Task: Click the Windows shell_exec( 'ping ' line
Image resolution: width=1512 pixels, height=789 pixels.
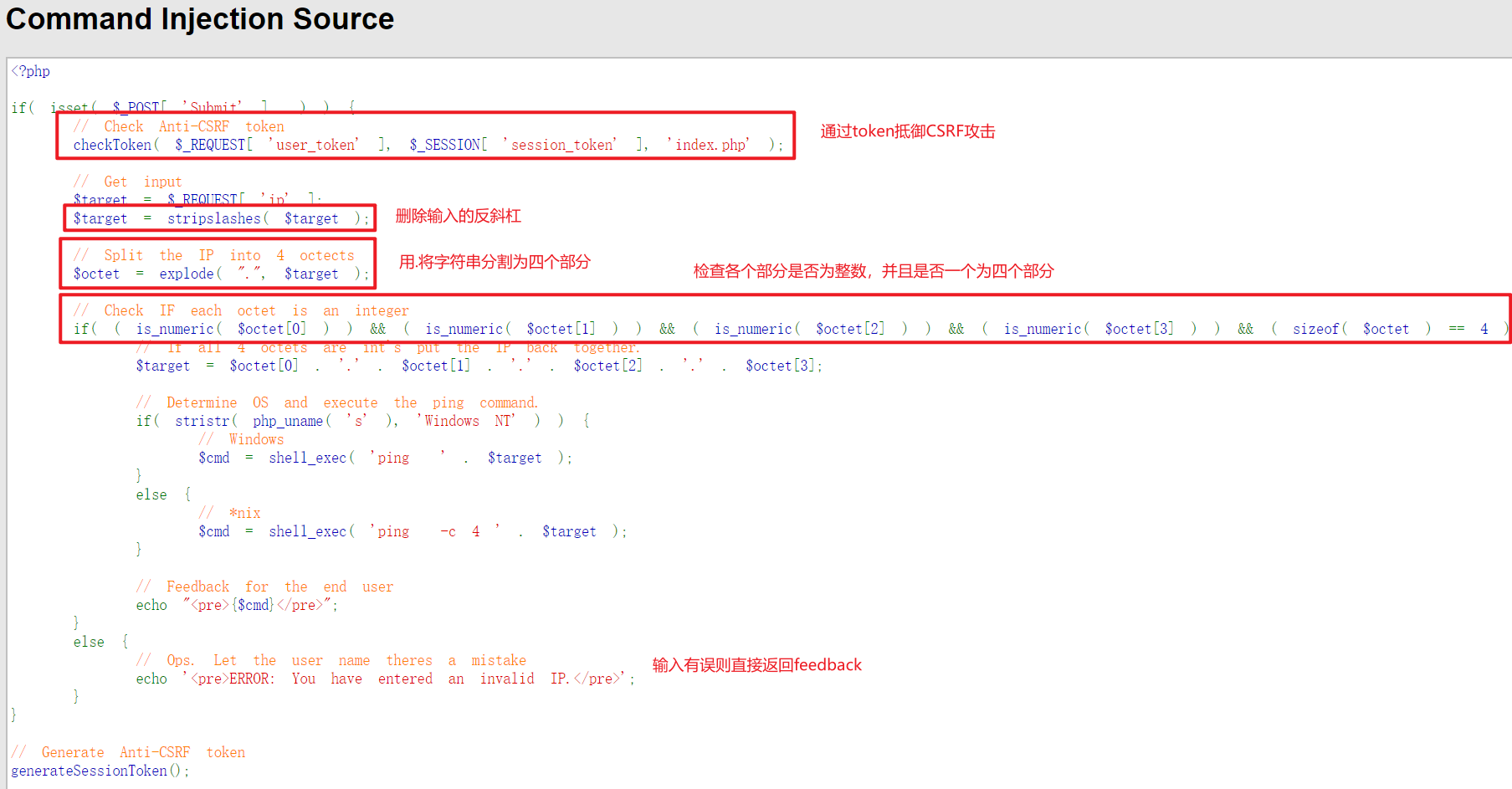Action: [385, 458]
